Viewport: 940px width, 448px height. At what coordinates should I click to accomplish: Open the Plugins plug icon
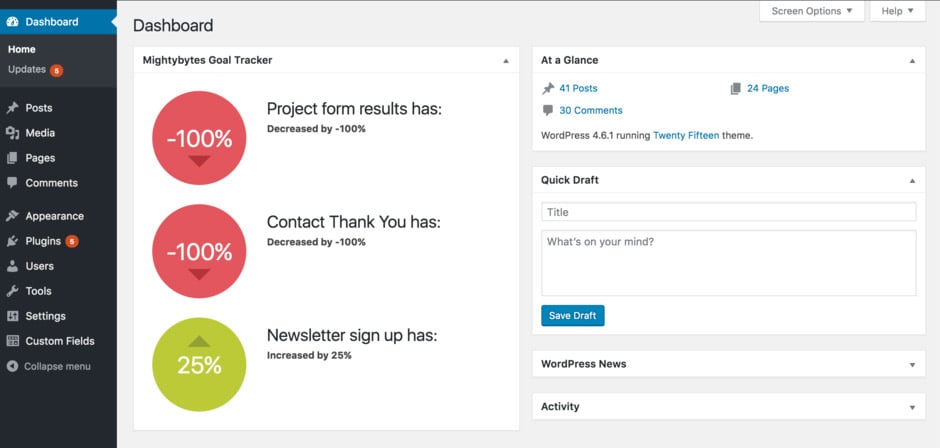pyautogui.click(x=12, y=241)
